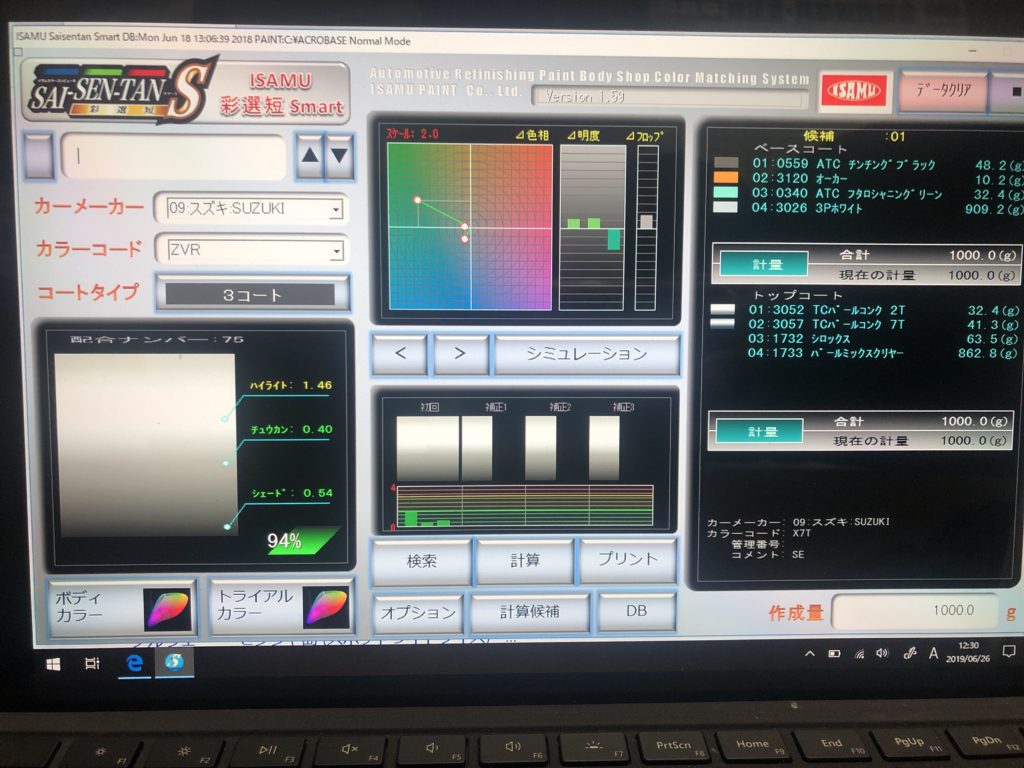Click the シミュレーション button

click(586, 355)
